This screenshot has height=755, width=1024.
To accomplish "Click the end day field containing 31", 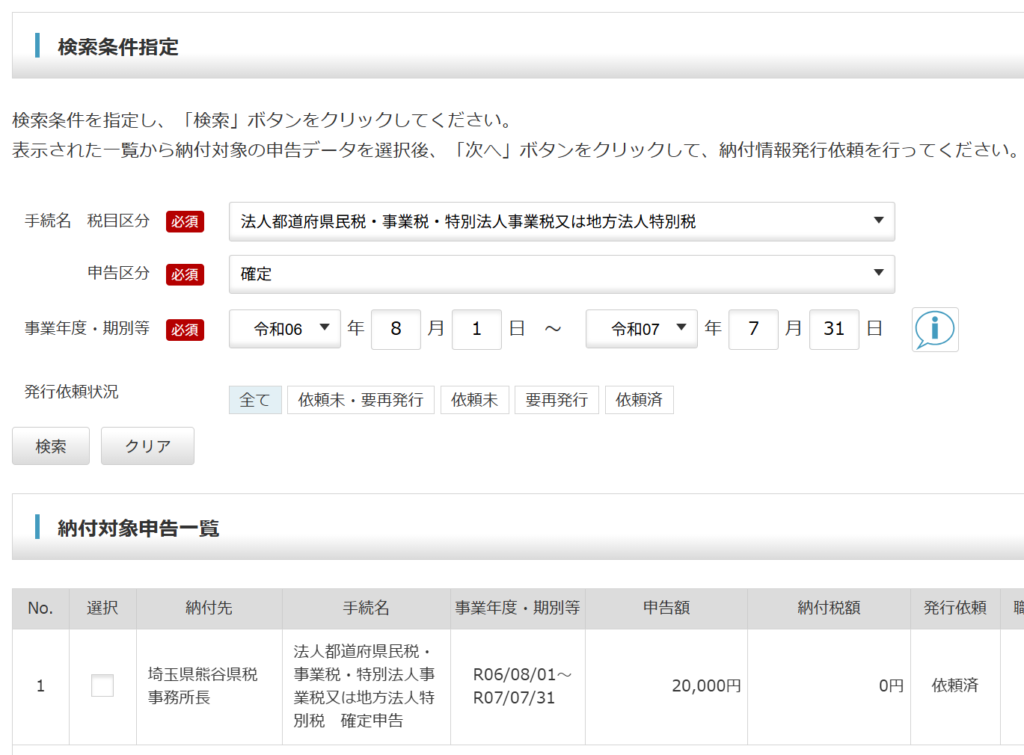I will coord(834,329).
